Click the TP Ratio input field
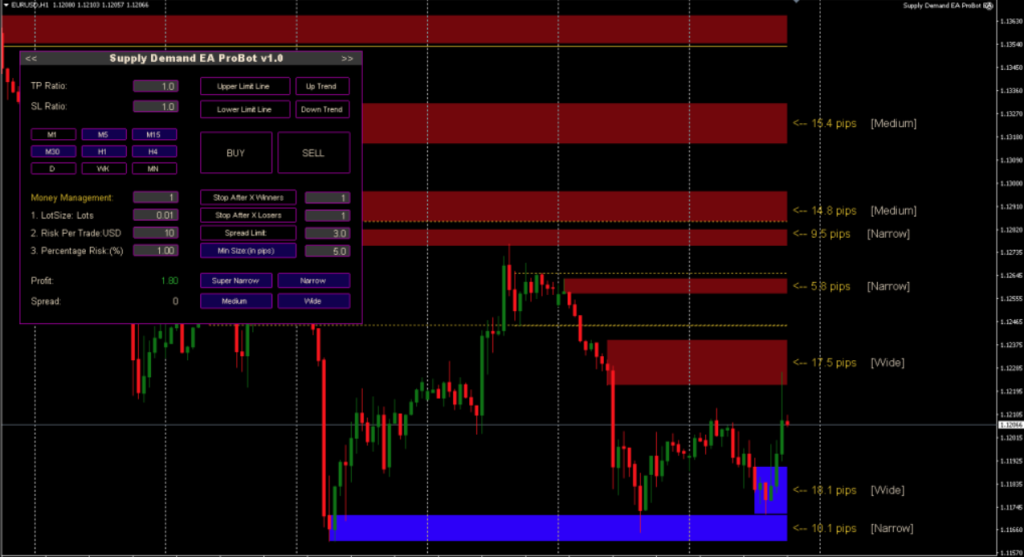 click(x=155, y=86)
